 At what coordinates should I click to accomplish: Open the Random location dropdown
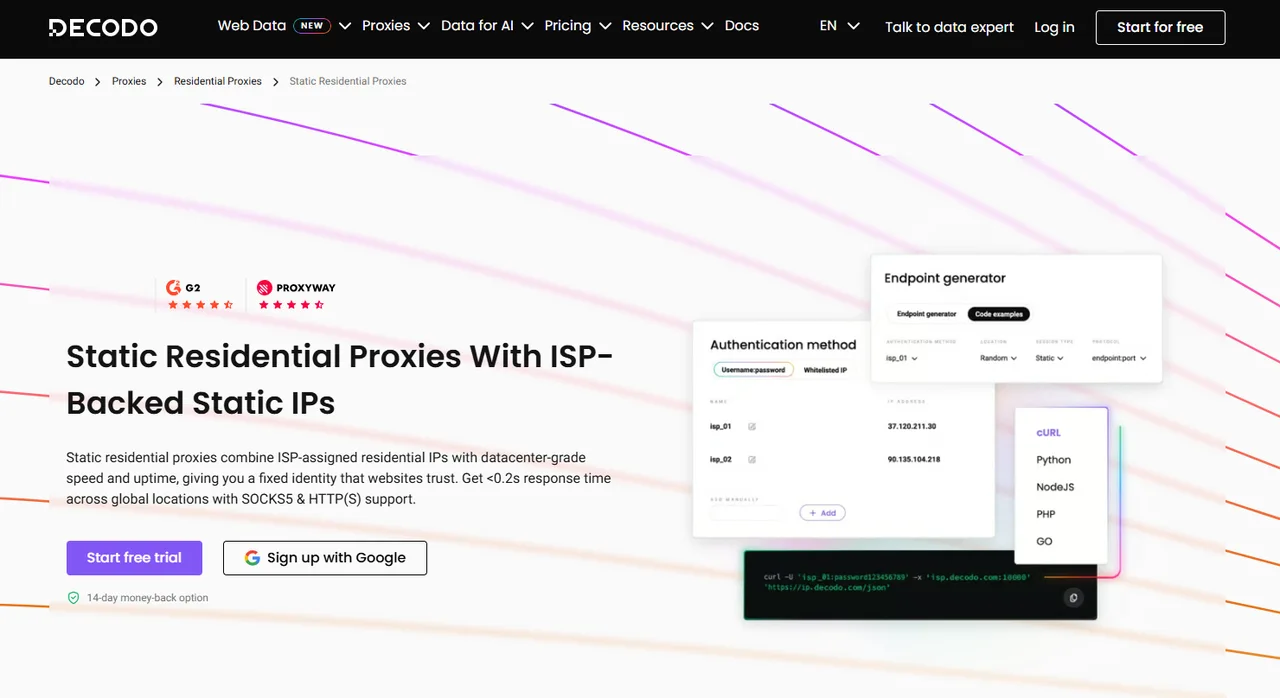click(998, 358)
